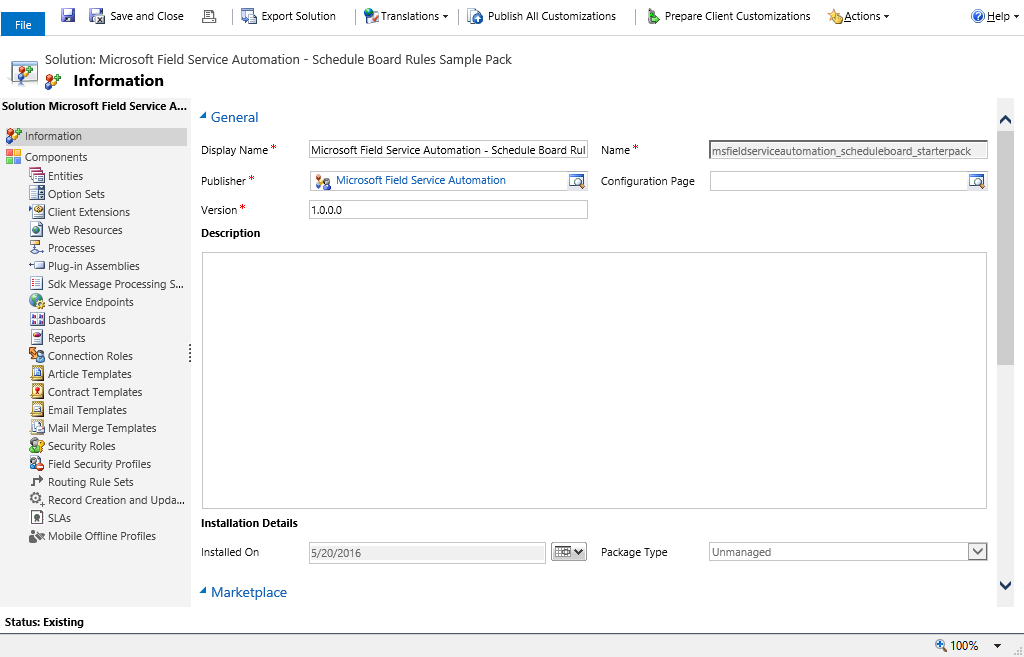
Task: Open the Publisher lookup search icon
Action: coord(577,181)
